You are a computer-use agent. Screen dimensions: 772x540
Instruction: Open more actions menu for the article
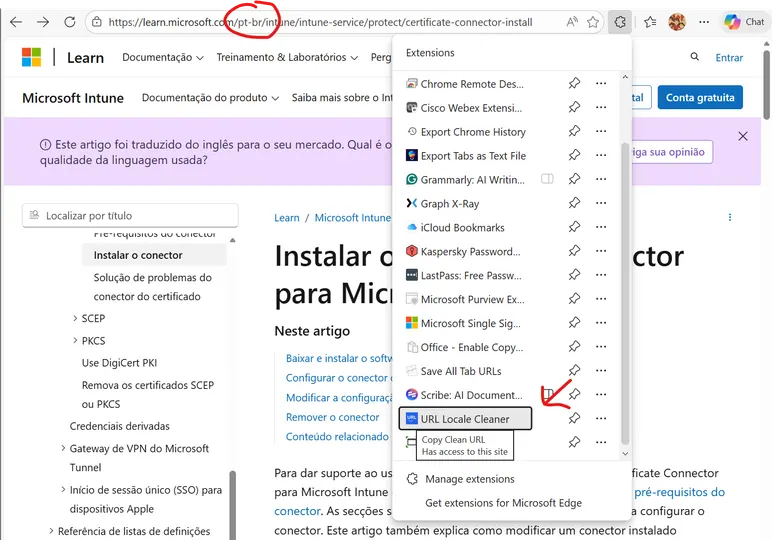(x=730, y=217)
